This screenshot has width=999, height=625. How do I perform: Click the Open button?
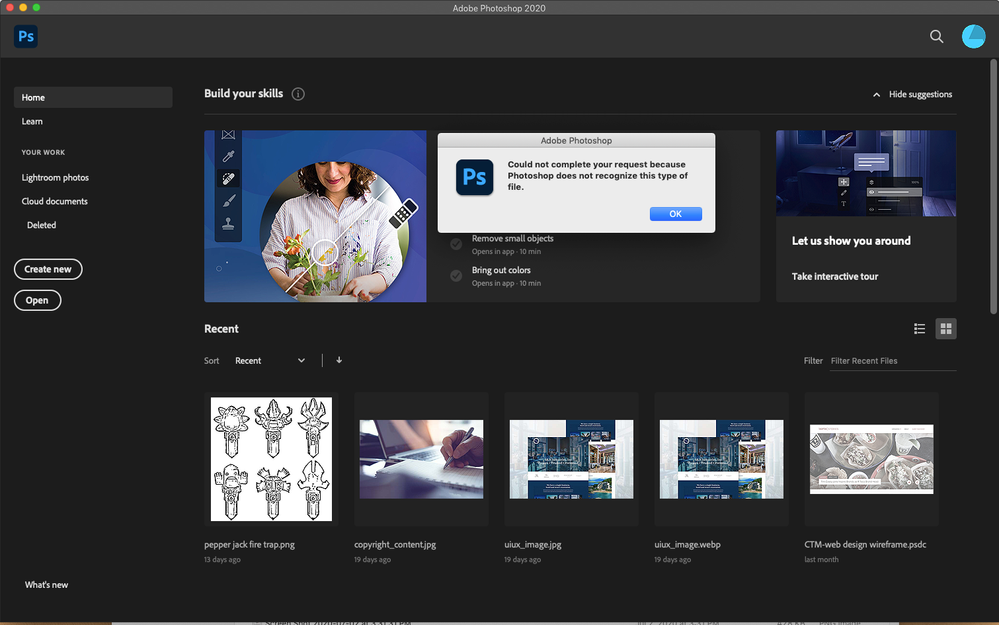point(38,300)
